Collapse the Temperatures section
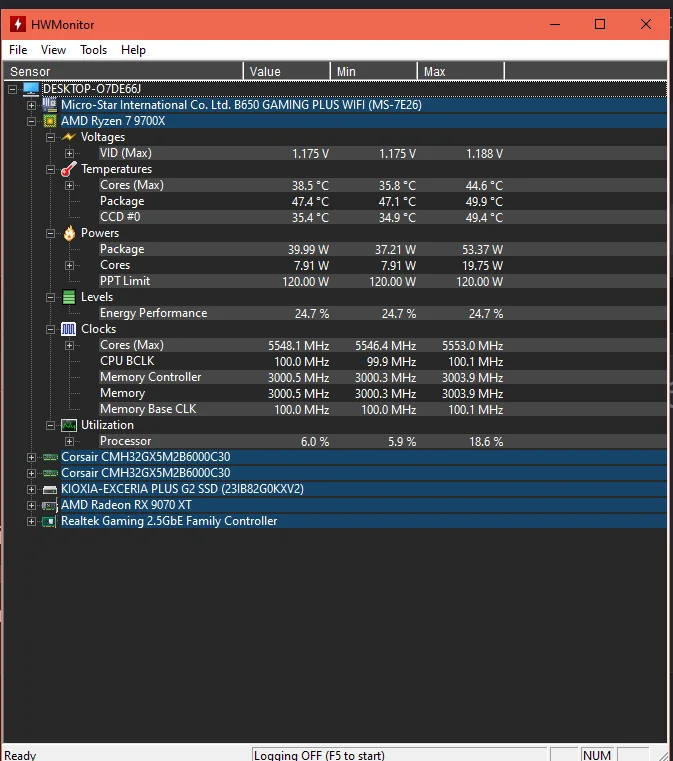673x761 pixels. (x=50, y=169)
